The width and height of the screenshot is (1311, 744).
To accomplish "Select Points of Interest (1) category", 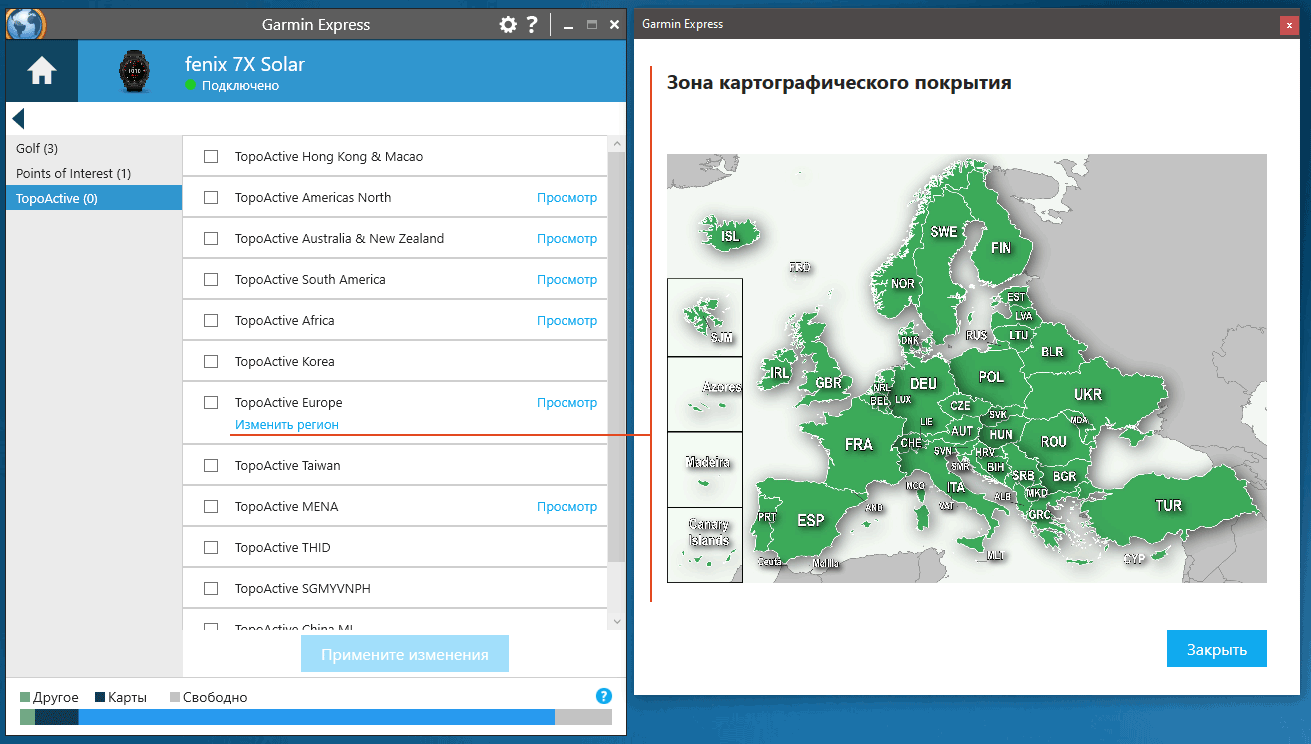I will click(73, 174).
